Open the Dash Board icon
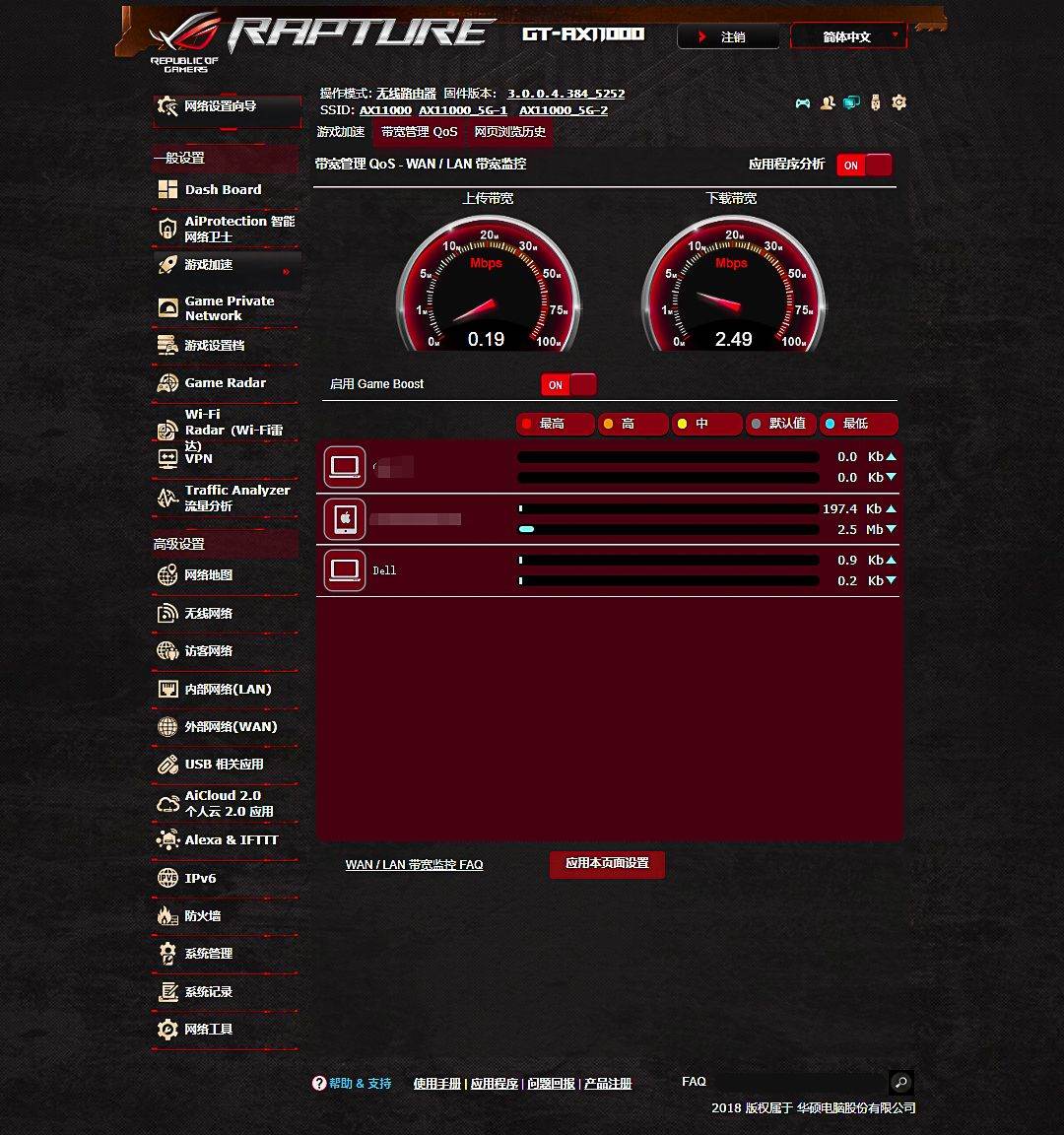Screen dimensions: 1064x1135 click(x=167, y=189)
